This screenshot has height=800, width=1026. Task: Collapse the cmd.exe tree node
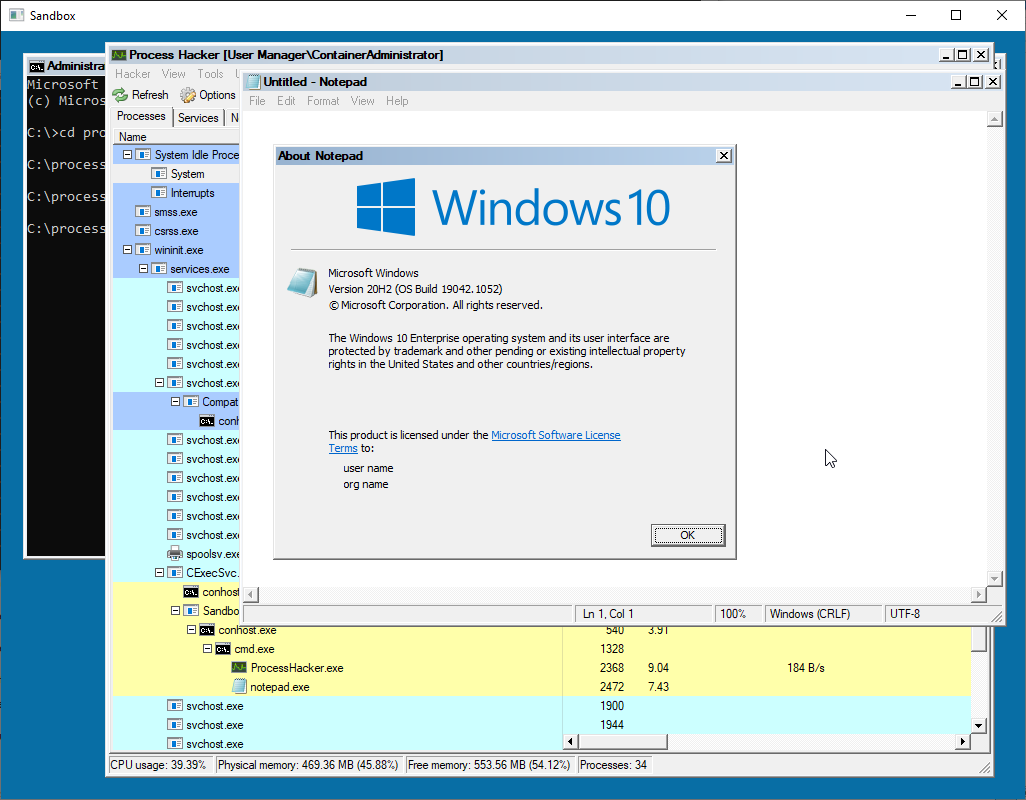click(207, 649)
